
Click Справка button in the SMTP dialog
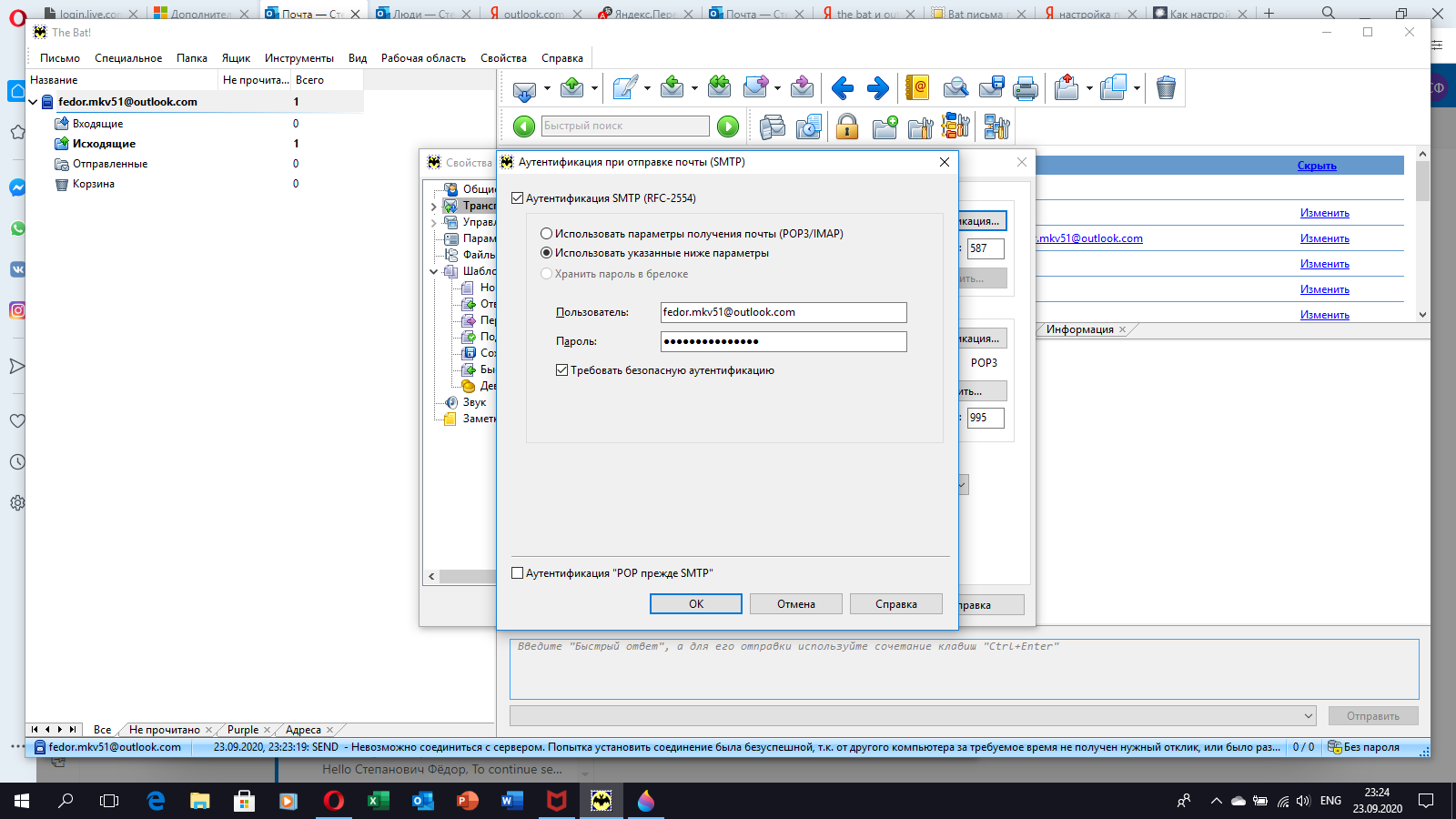(896, 604)
